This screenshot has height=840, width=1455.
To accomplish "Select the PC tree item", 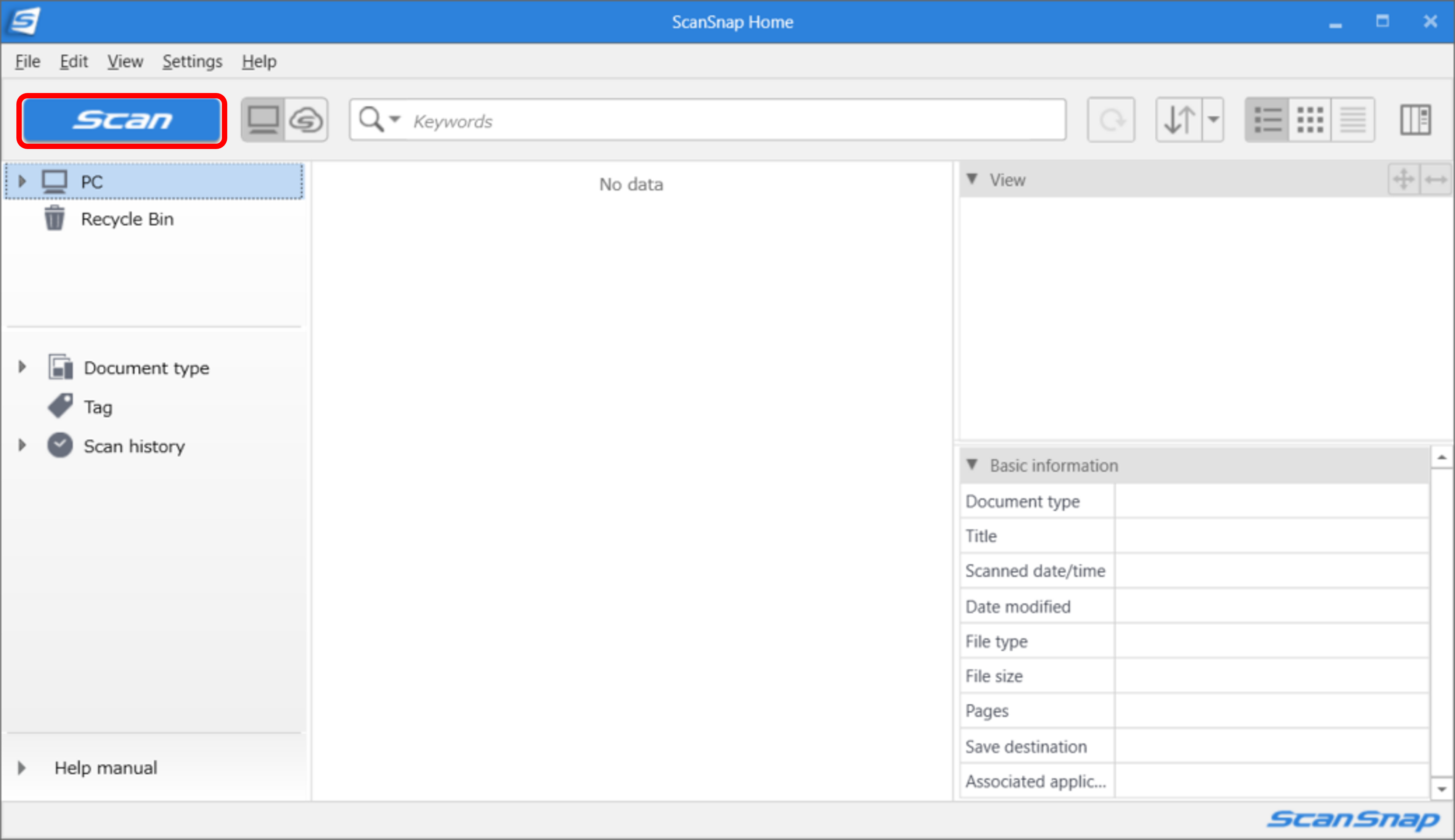I will pos(154,181).
